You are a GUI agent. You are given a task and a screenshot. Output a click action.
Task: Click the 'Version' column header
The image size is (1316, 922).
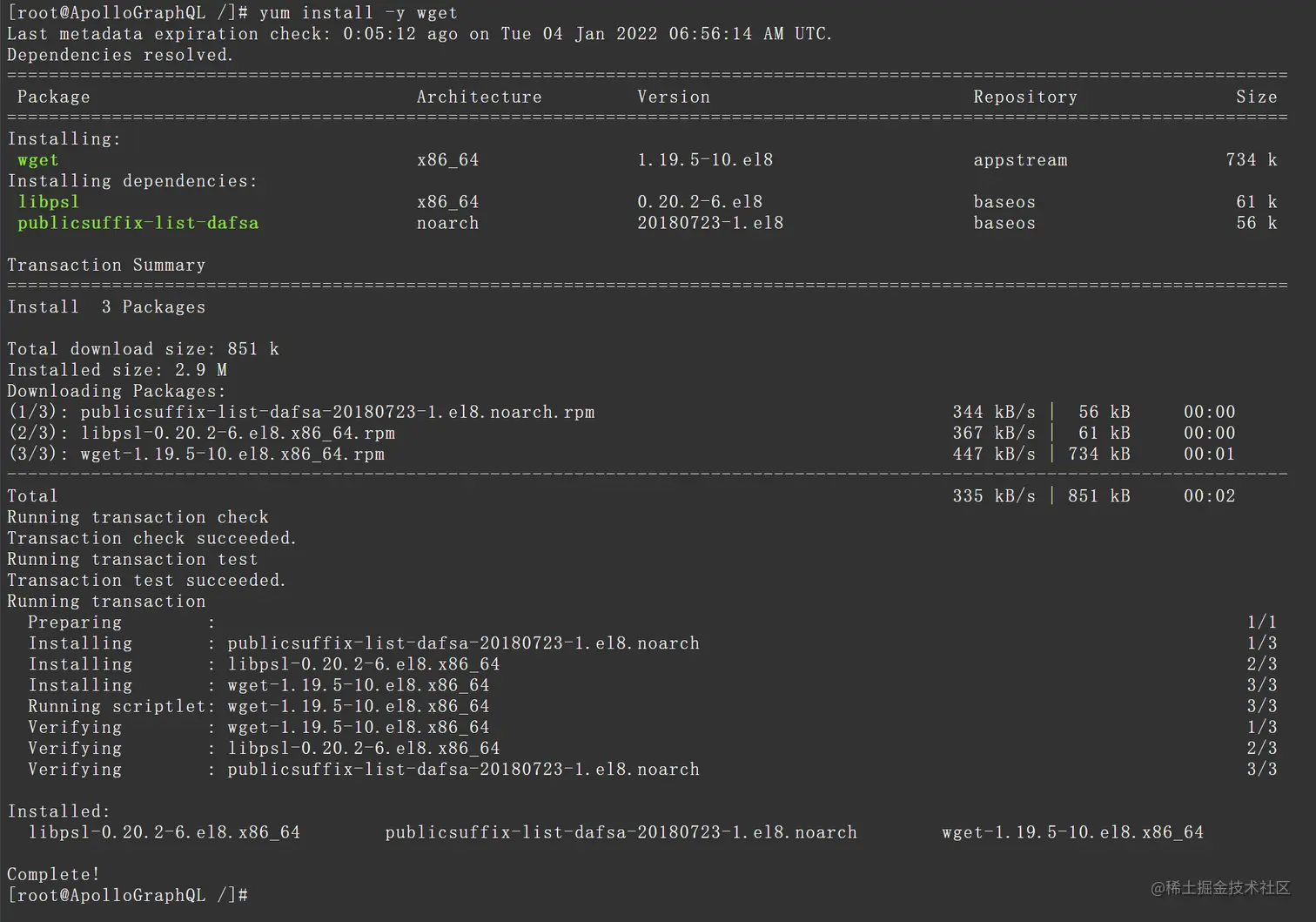pos(674,97)
